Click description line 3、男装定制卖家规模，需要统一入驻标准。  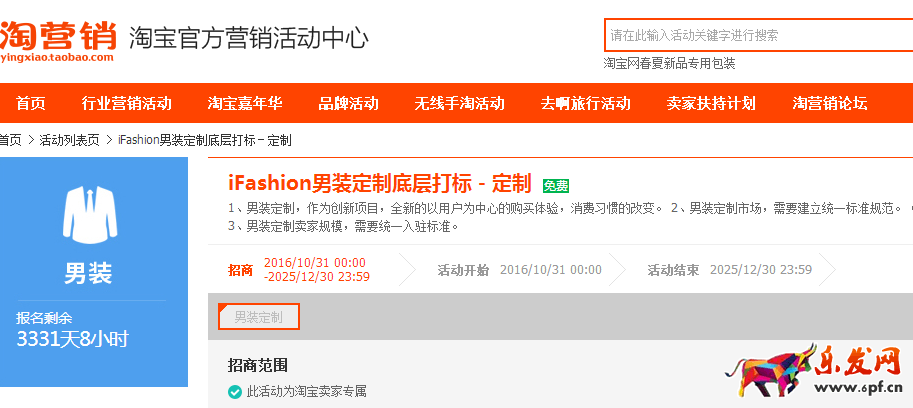(x=344, y=226)
